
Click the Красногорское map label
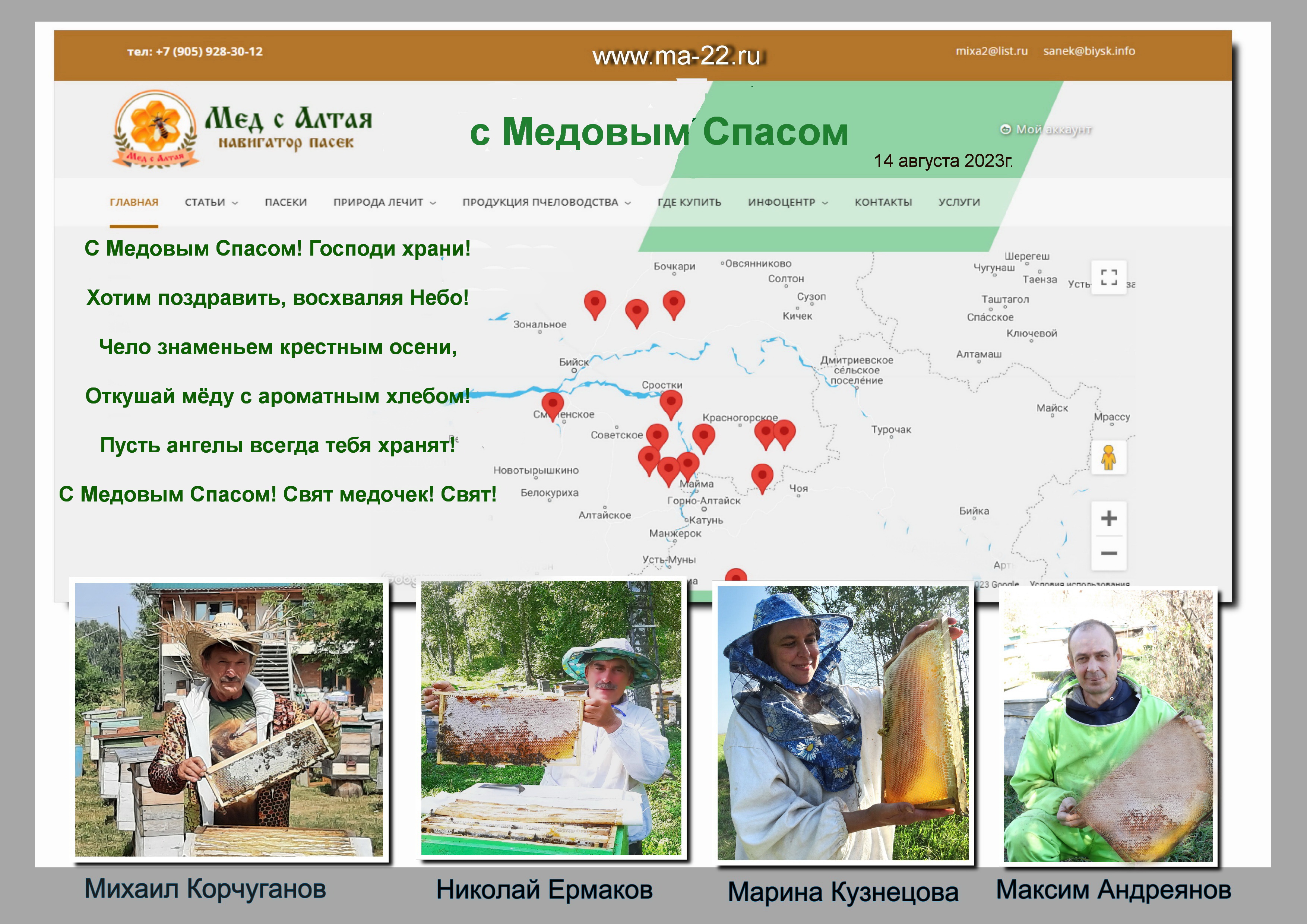tap(740, 417)
